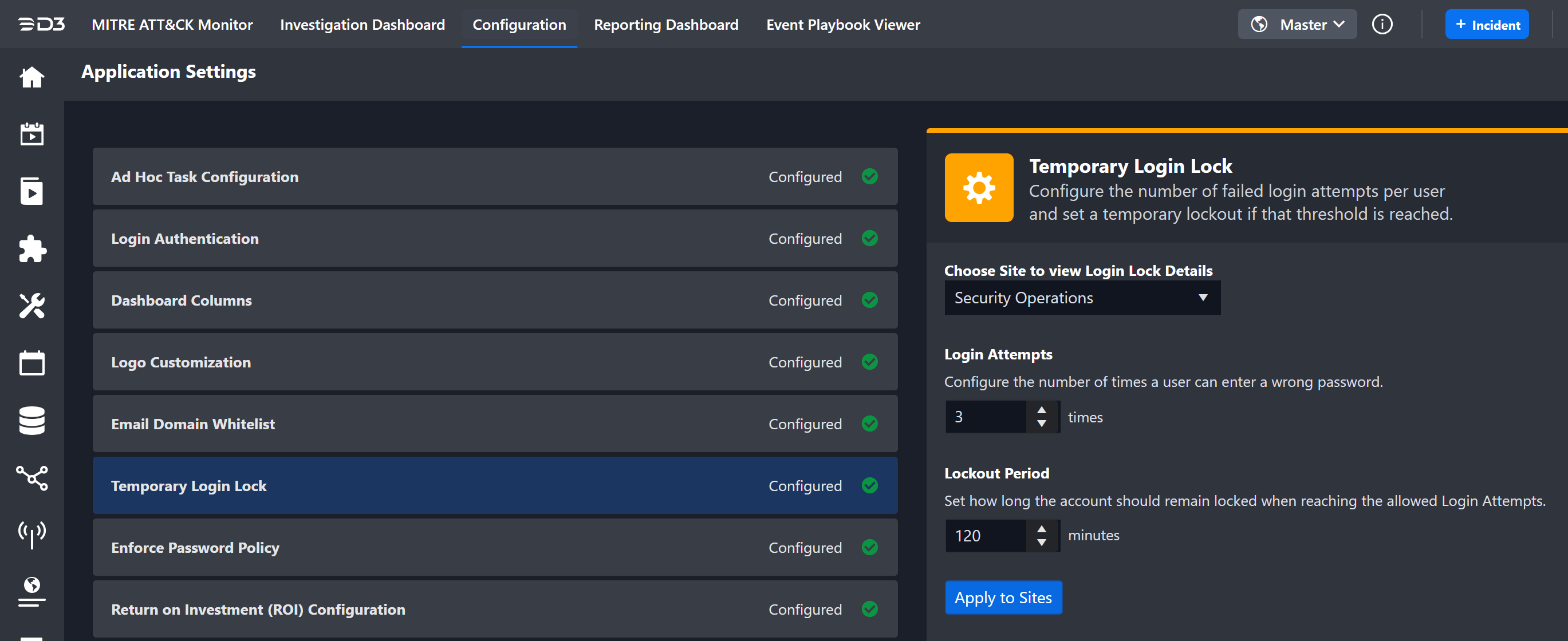Open the antenna signal sidebar icon
The image size is (1568, 641).
pos(31,534)
